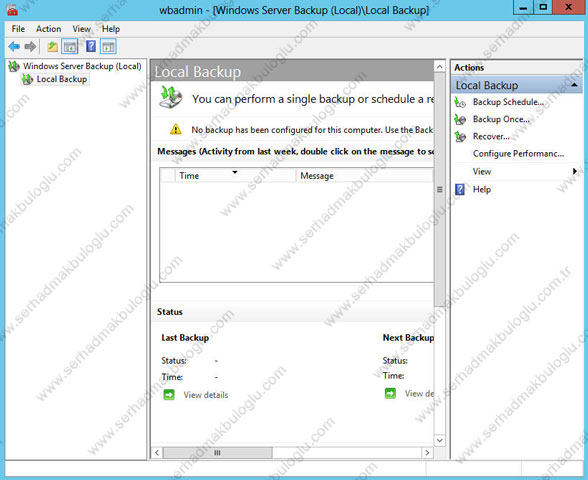The image size is (588, 480).
Task: Close the wbadmin window
Action: (x=568, y=7)
